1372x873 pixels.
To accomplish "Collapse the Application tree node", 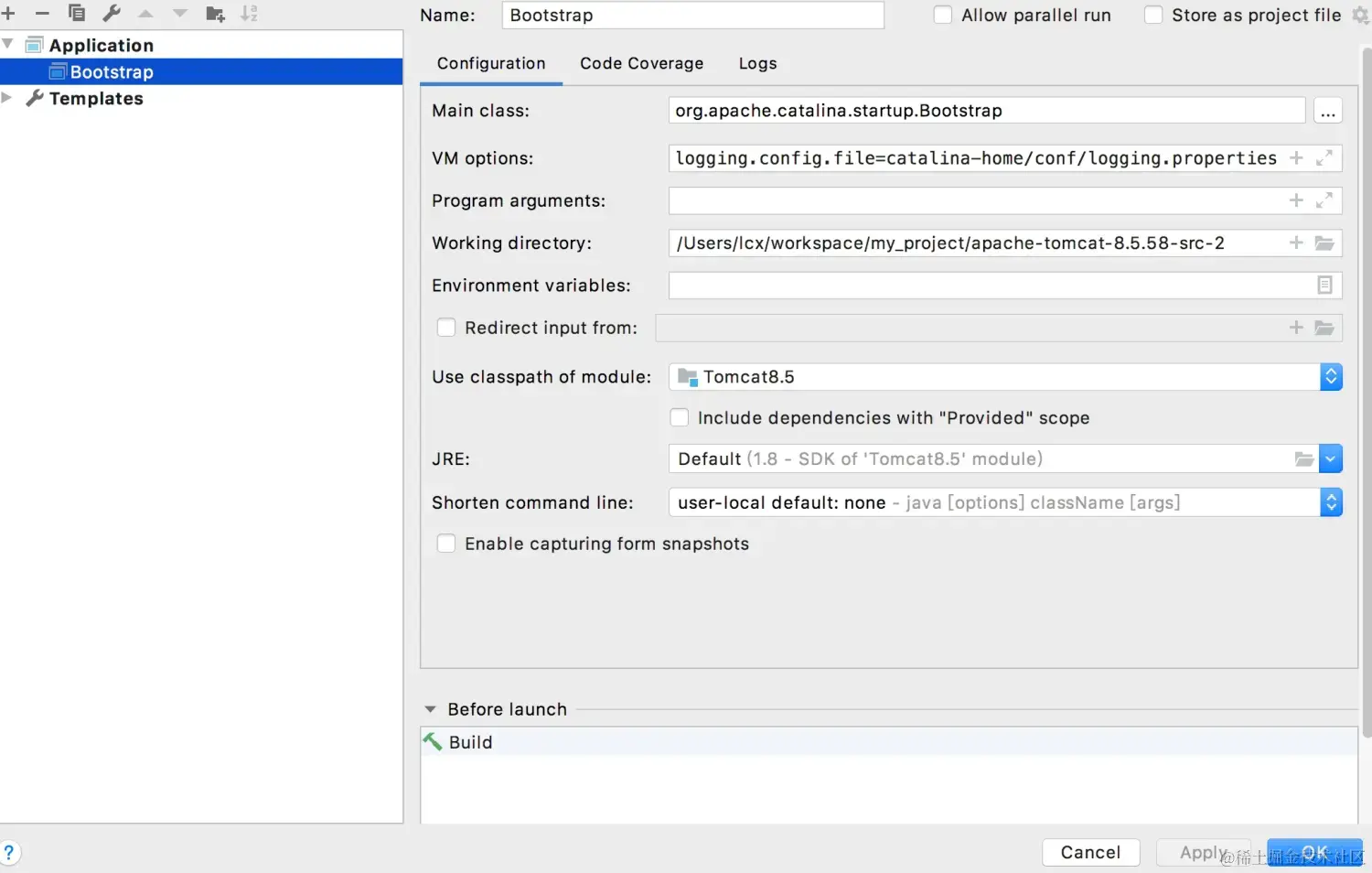I will [x=8, y=44].
